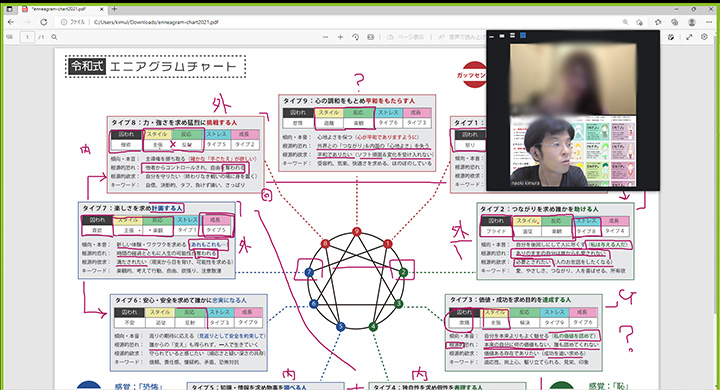Screen dimensions: 720x390
Task: Click the red number 9 node on the enneagram
Action: click(x=357, y=232)
